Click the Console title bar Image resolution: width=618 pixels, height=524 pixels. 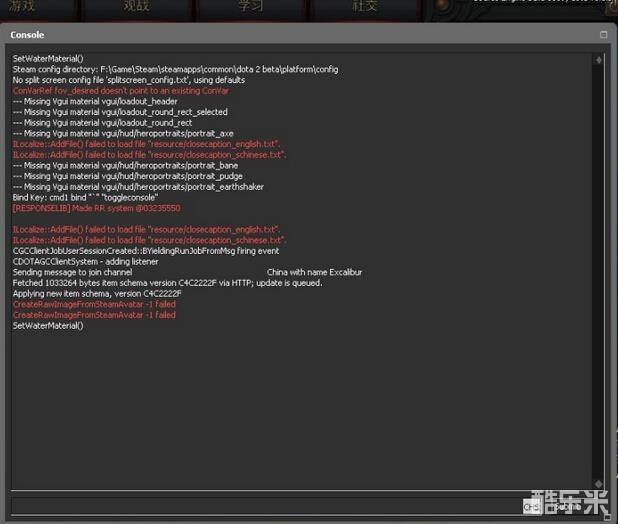pos(300,34)
